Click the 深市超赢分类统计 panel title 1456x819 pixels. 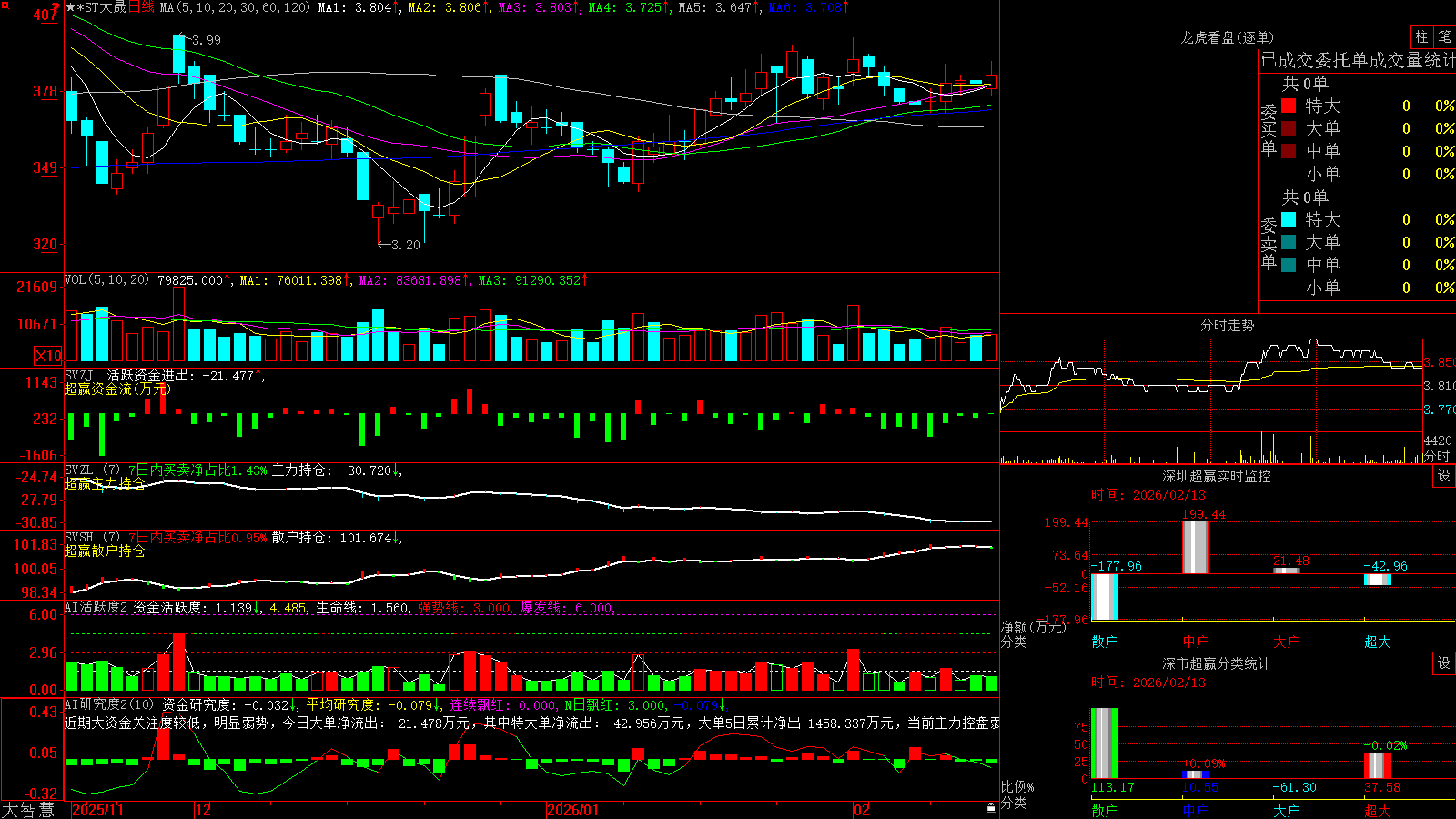[x=1217, y=663]
